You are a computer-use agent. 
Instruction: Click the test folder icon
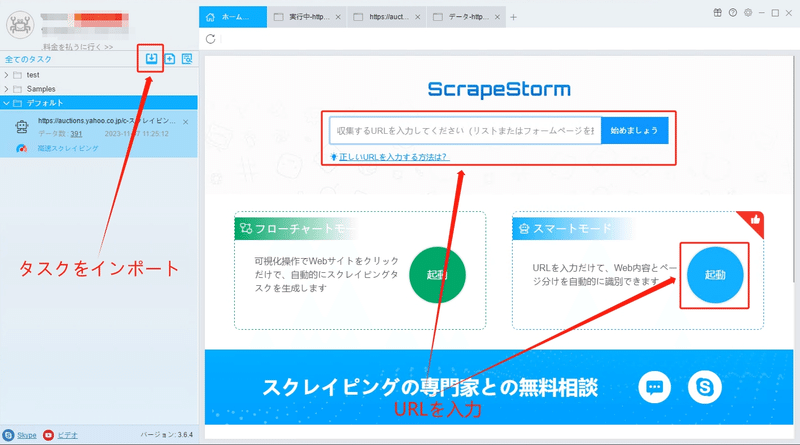(x=17, y=75)
